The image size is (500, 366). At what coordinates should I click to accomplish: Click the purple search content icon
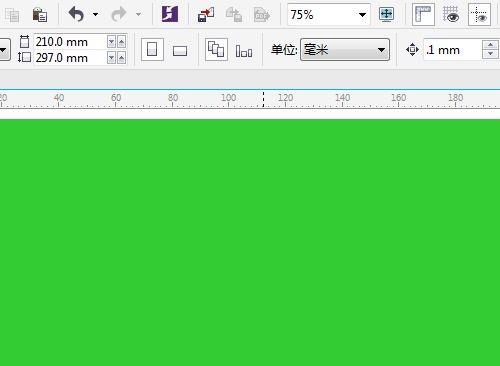click(x=170, y=14)
